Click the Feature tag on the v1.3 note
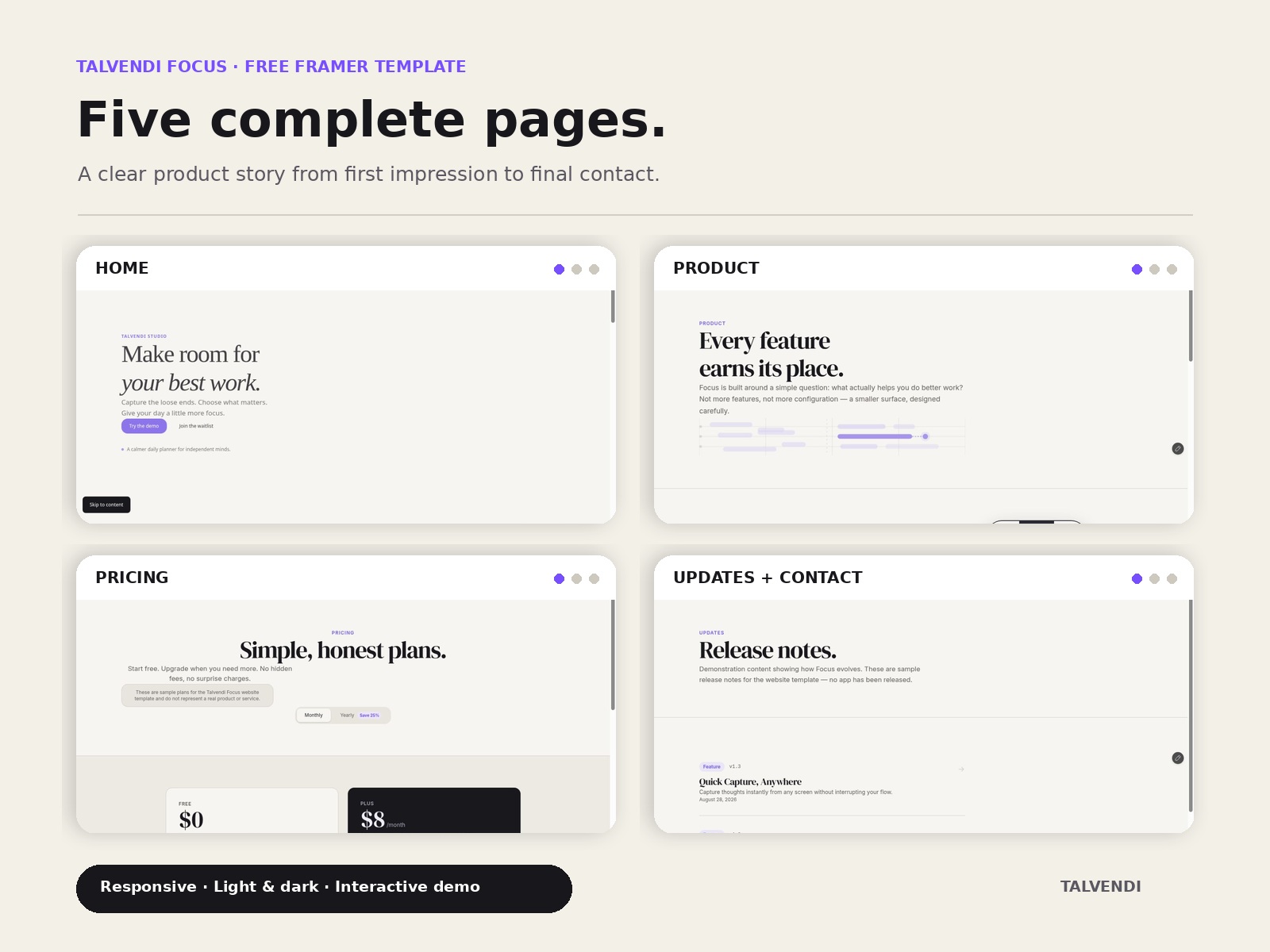Viewport: 1270px width, 952px height. (x=712, y=766)
